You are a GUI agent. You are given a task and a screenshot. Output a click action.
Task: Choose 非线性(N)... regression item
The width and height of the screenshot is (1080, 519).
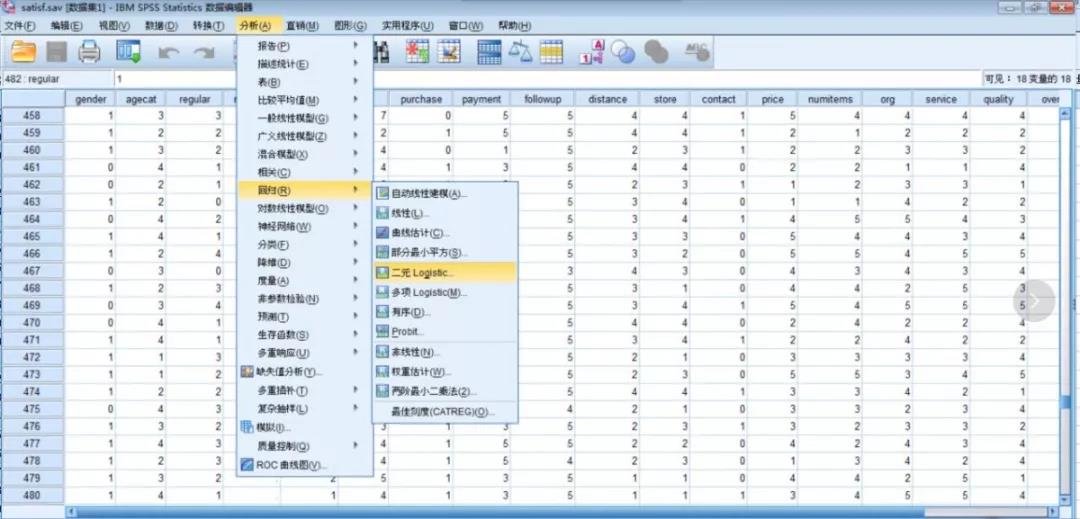tap(444, 352)
